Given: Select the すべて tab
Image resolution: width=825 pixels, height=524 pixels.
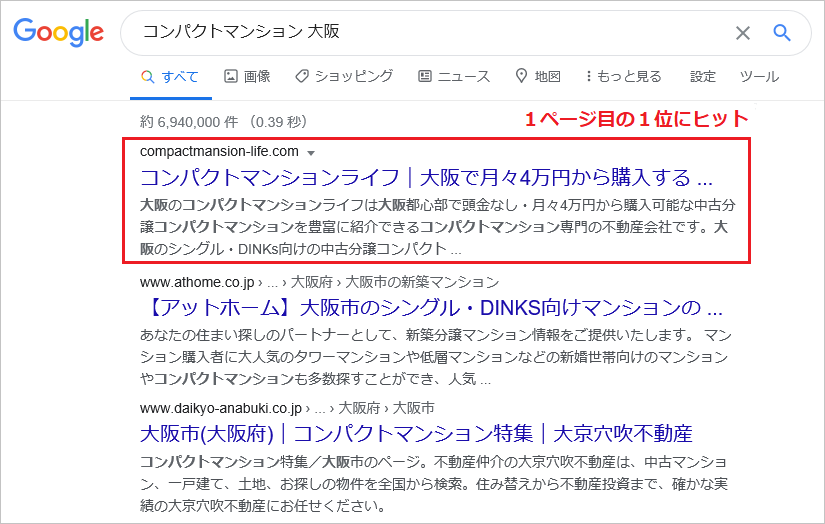Looking at the screenshot, I should (170, 77).
